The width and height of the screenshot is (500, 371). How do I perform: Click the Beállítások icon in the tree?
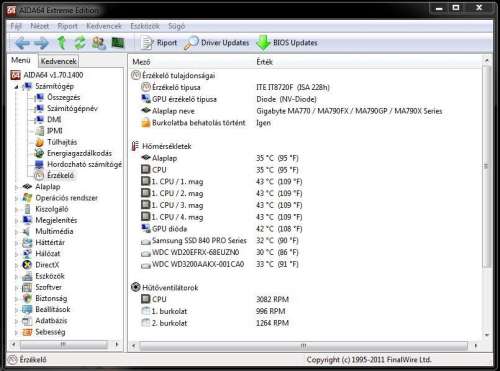pos(27,310)
